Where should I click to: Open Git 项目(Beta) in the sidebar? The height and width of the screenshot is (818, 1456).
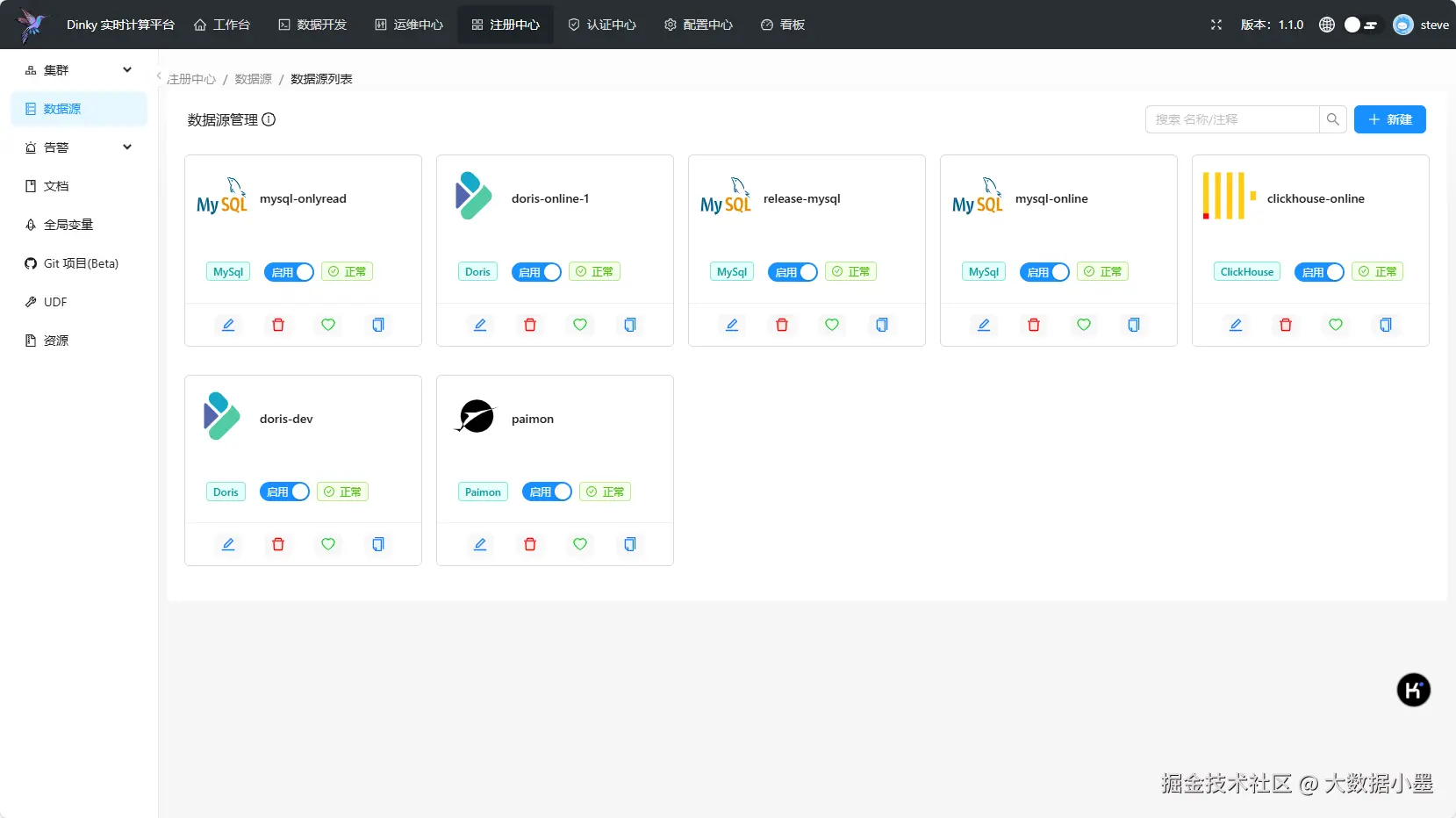pyautogui.click(x=79, y=263)
